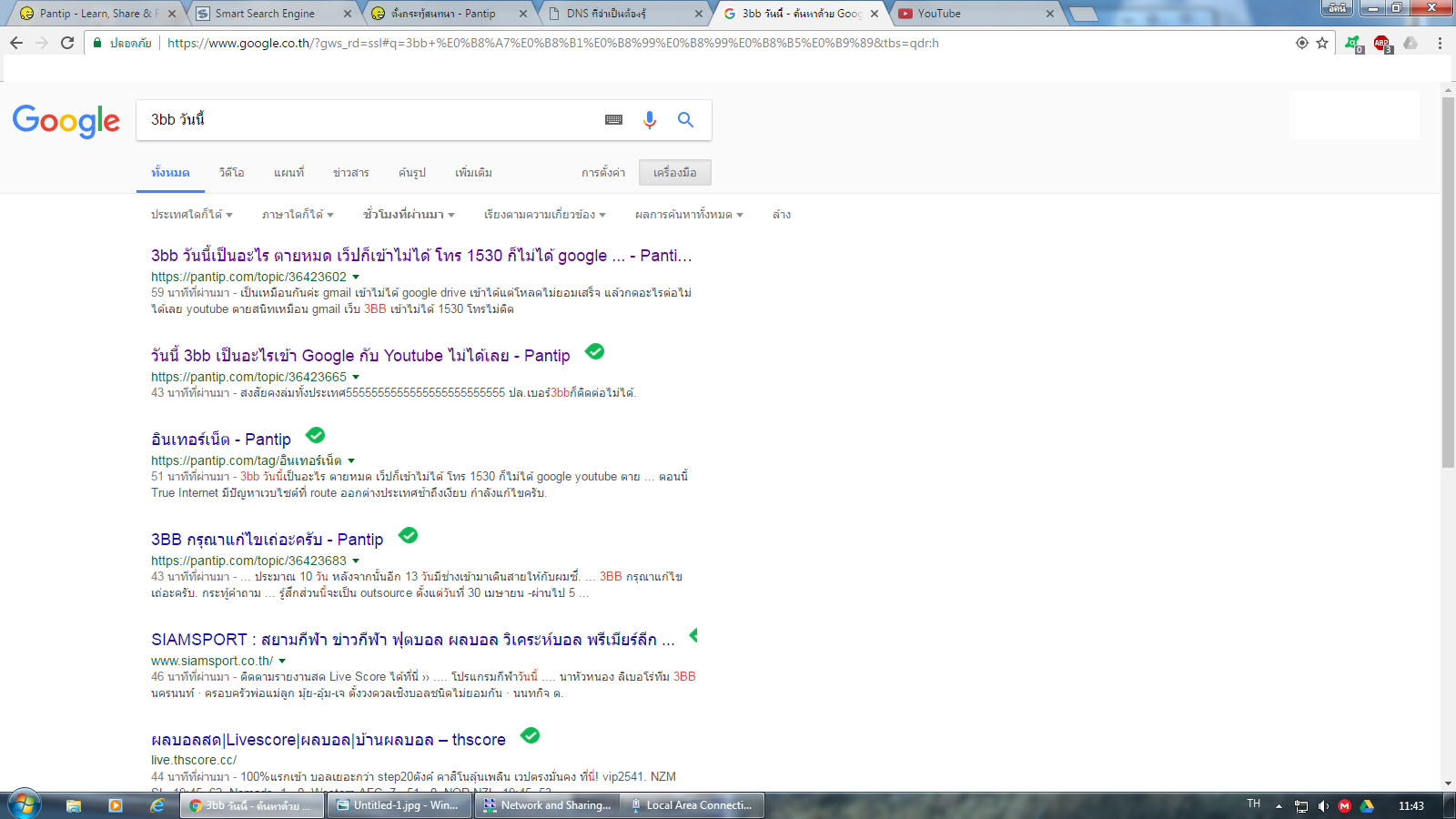Click the Google Drive tray icon
This screenshot has width=1456, height=819.
coord(1367,806)
